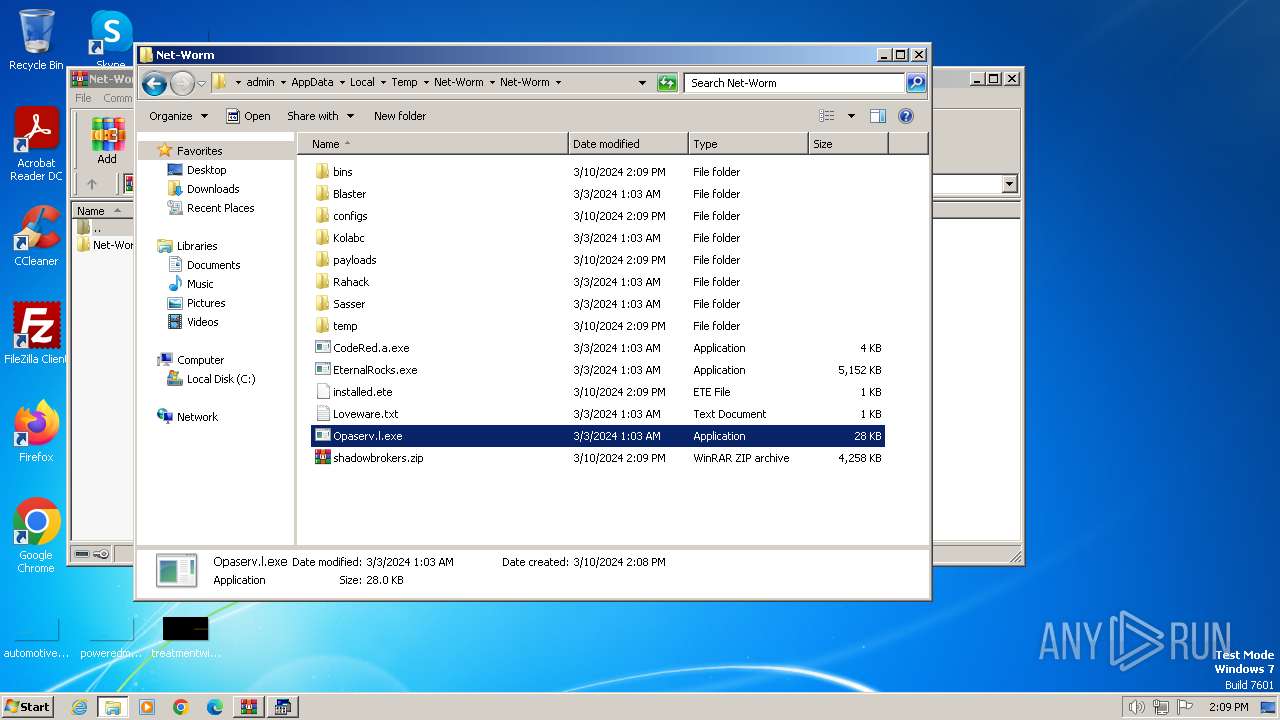This screenshot has width=1280, height=720.
Task: Select EternalRocks.exe application file
Action: 375,370
